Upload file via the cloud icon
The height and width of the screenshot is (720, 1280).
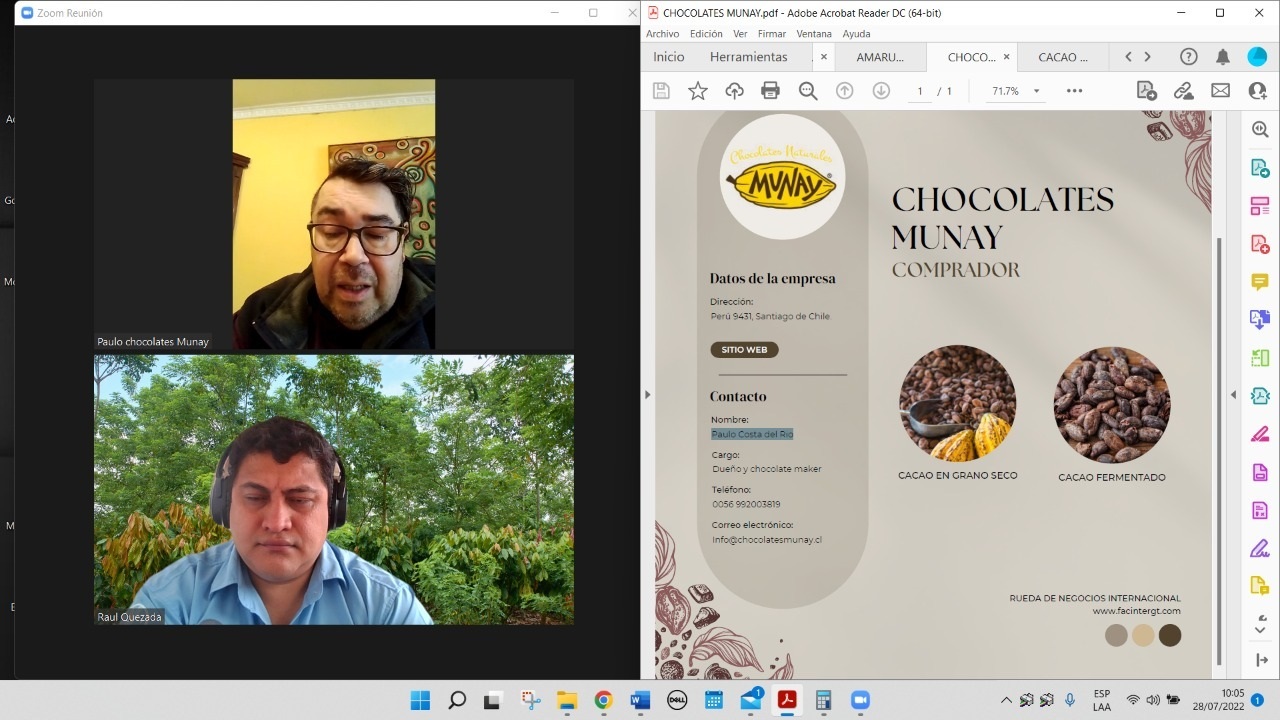click(734, 91)
